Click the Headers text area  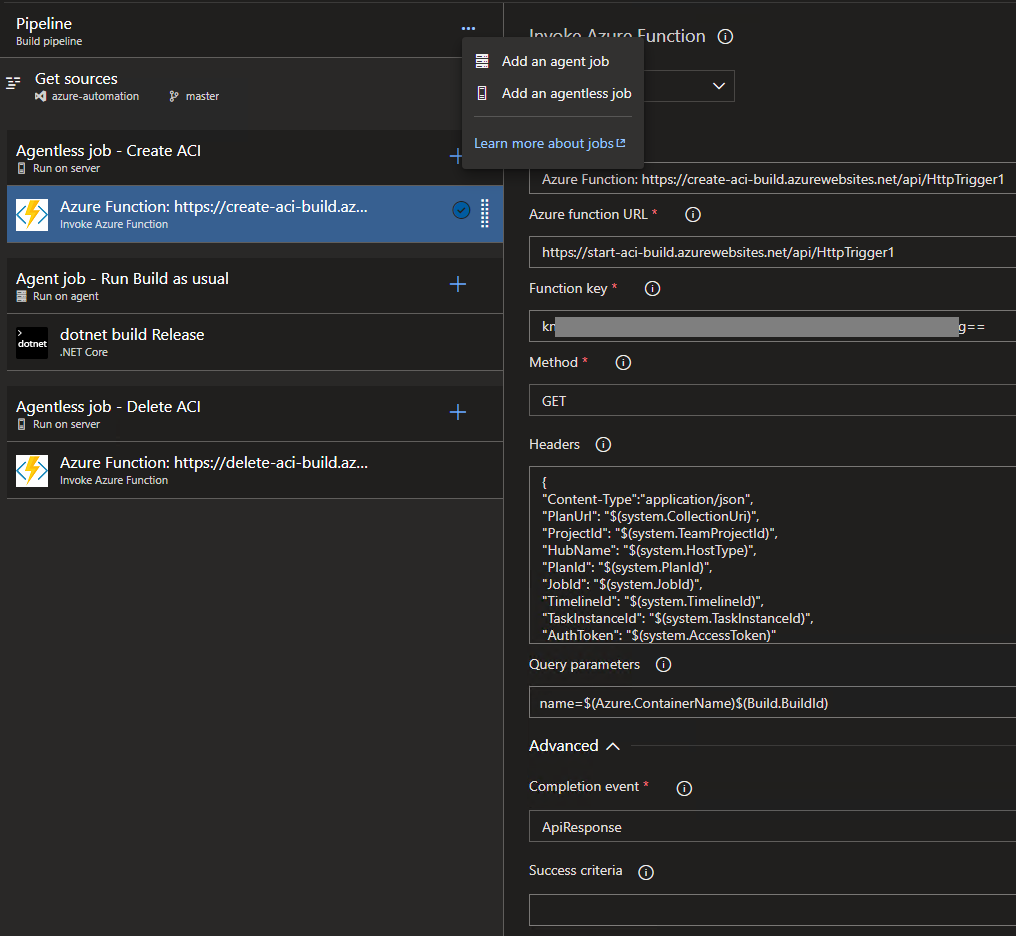tap(772, 554)
